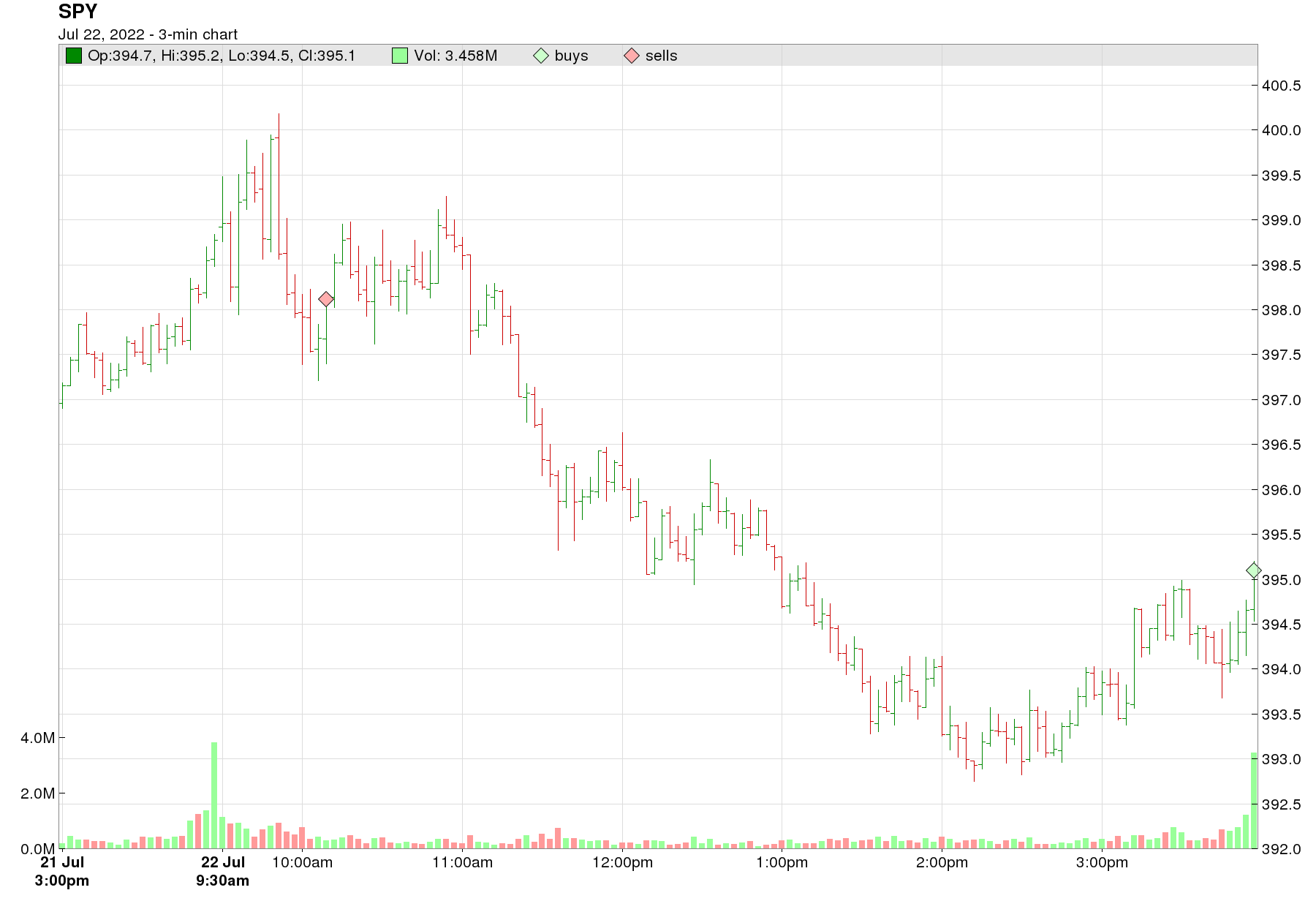Click the dark green OHLC legend swatch
Screen dimensions: 1316x901
coord(74,56)
